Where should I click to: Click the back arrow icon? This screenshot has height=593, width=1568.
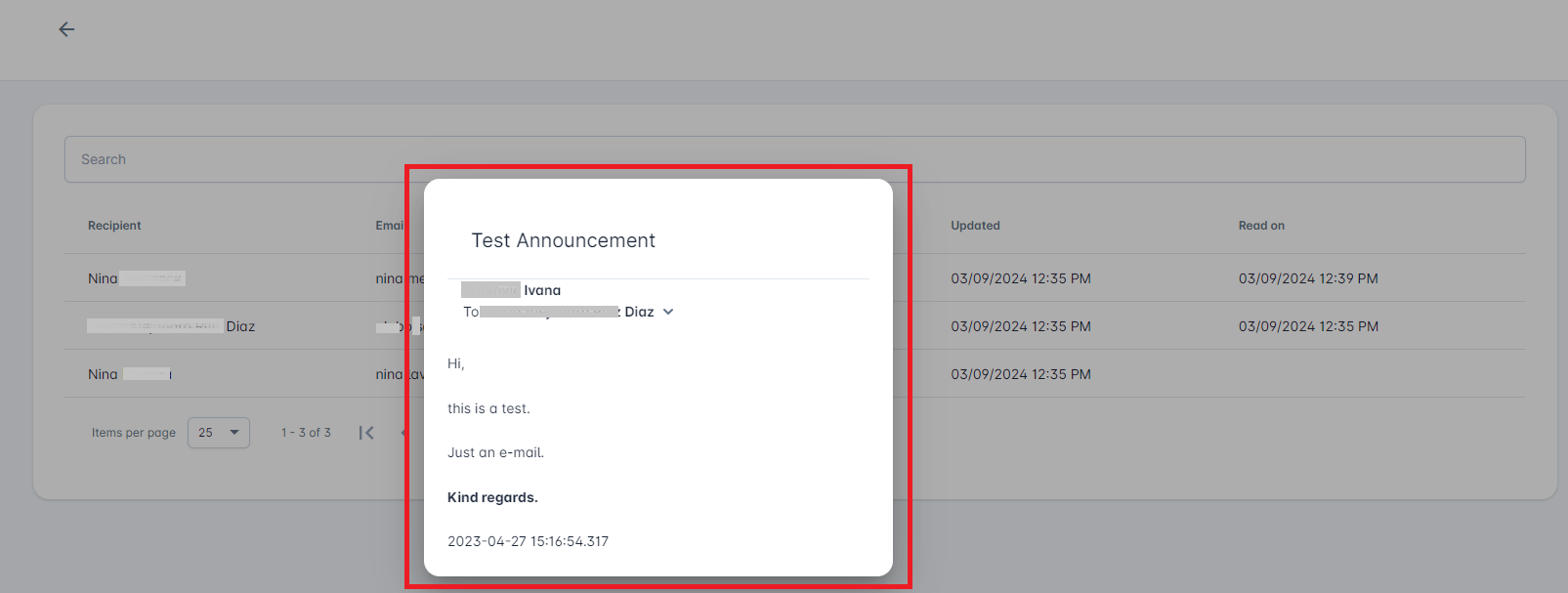tap(66, 29)
